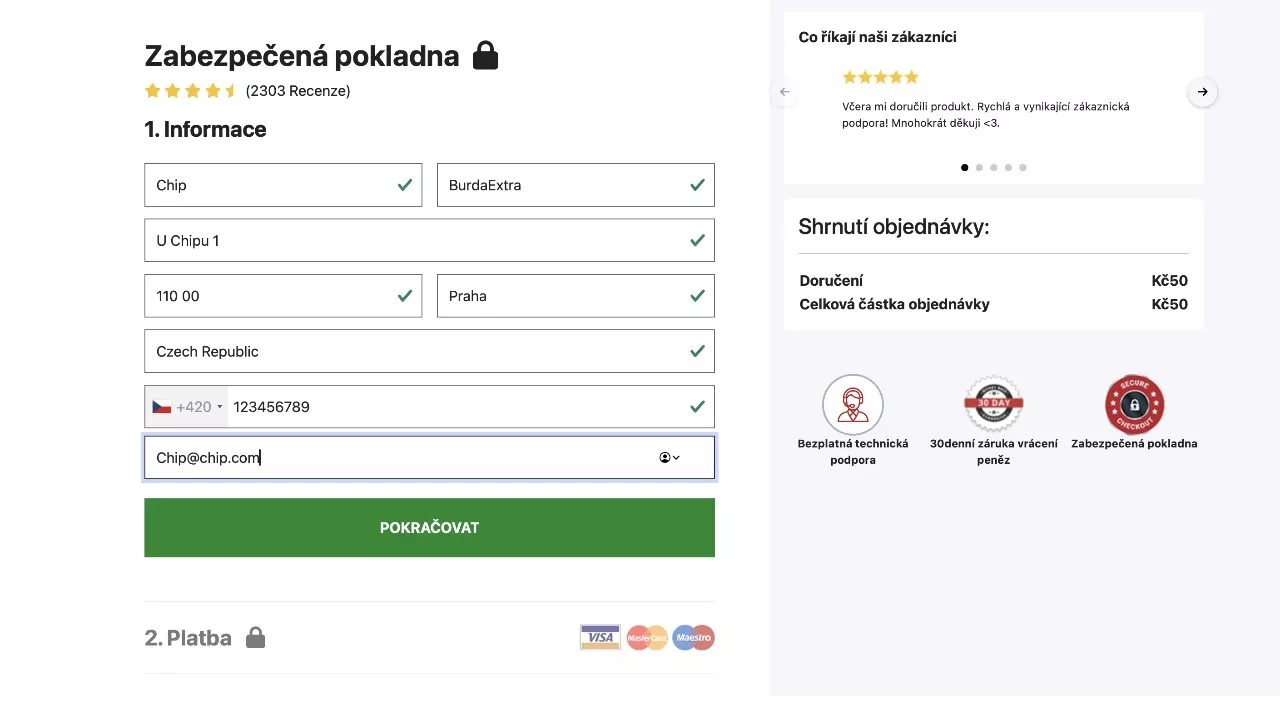Jump to the last review carousel dot

pyautogui.click(x=1022, y=168)
